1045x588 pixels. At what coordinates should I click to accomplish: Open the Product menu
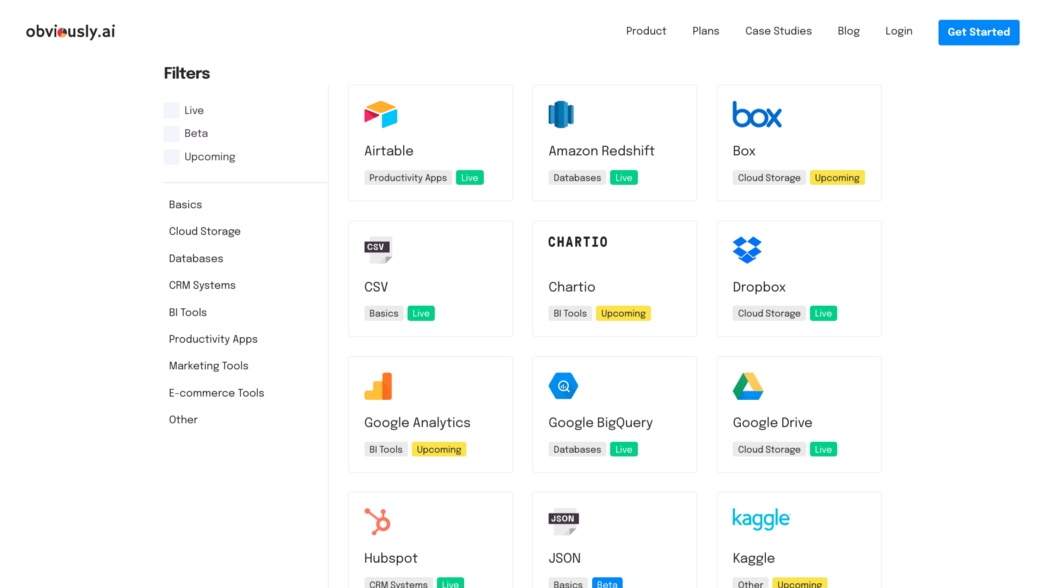tap(646, 31)
